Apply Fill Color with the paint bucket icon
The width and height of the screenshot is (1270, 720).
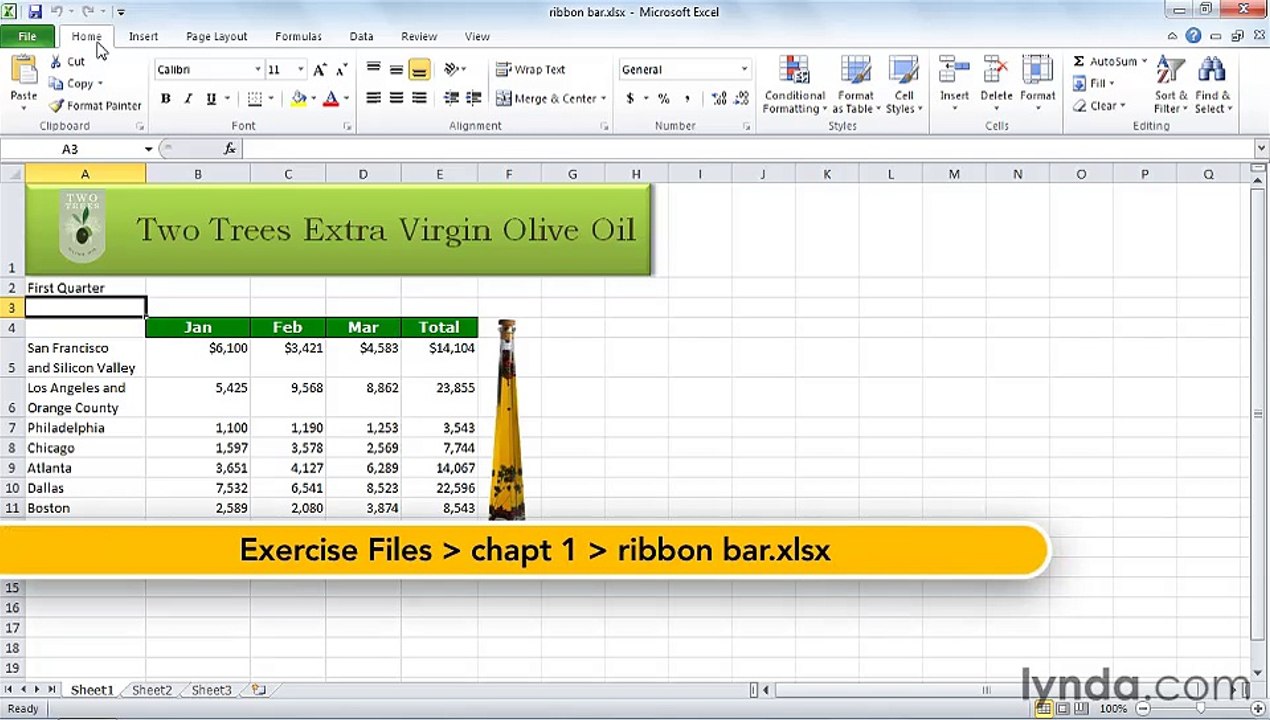[x=298, y=99]
